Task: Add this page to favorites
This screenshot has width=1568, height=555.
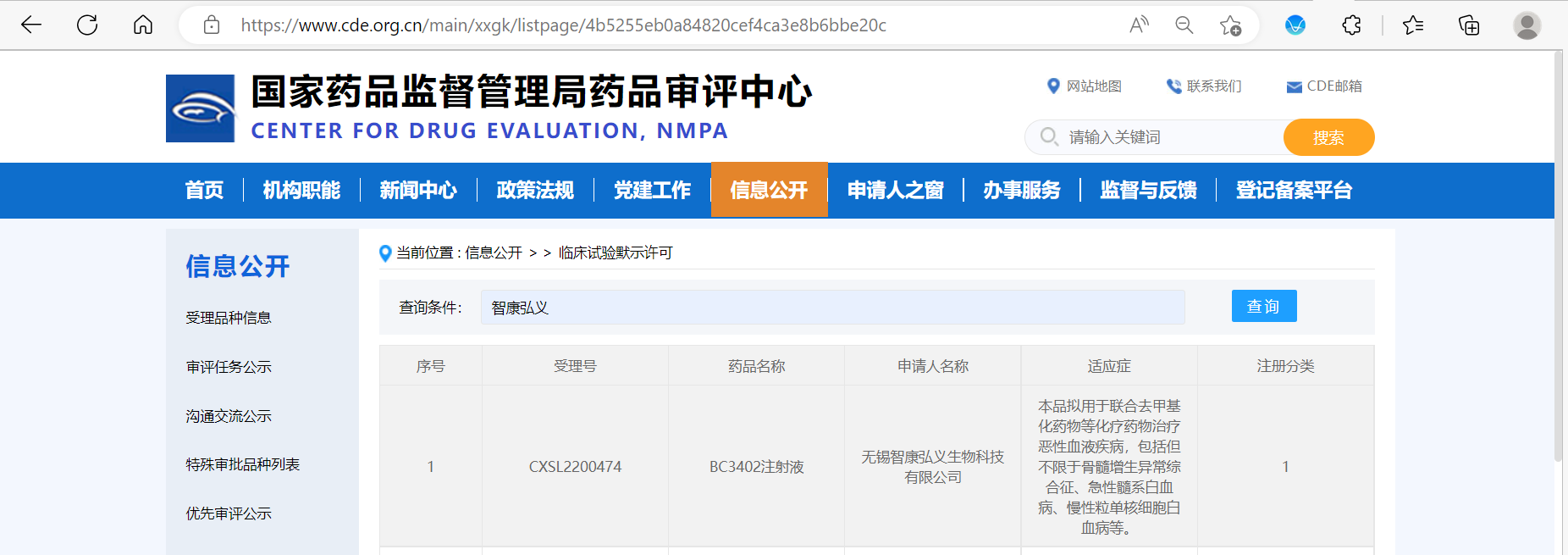Action: coord(1230,25)
